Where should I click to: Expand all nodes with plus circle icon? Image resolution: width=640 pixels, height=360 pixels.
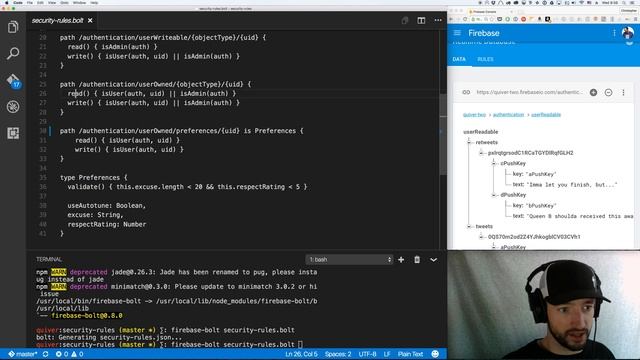click(x=593, y=93)
